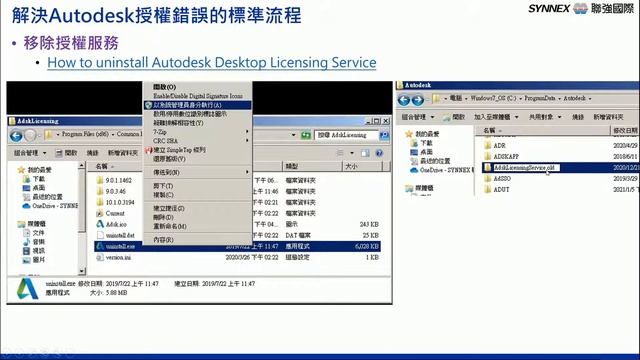Click 新增資料夾 in AdskLicensing toolbar
640x360 pixels.
click(x=123, y=153)
